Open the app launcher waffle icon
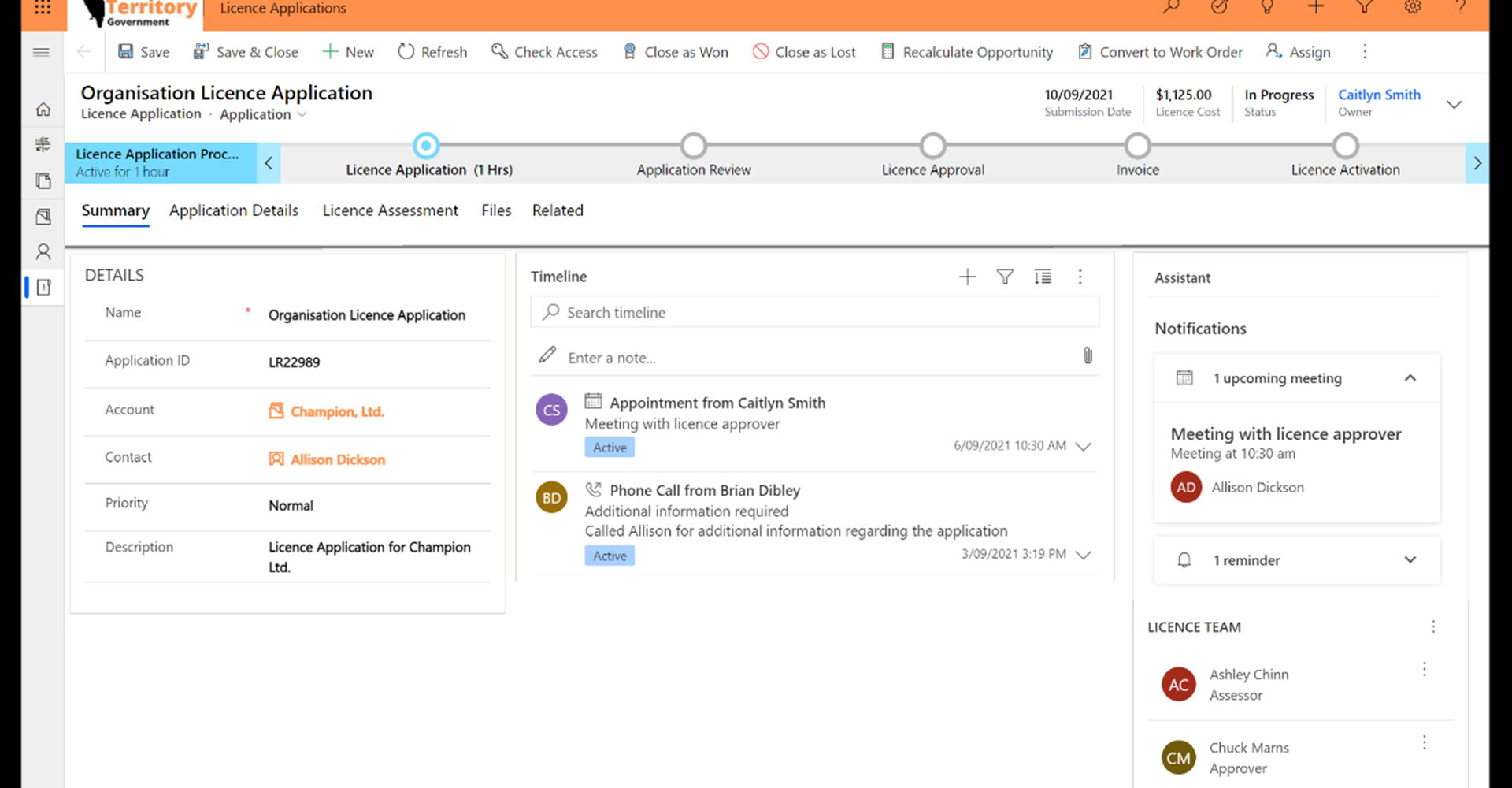1512x788 pixels. (43, 8)
